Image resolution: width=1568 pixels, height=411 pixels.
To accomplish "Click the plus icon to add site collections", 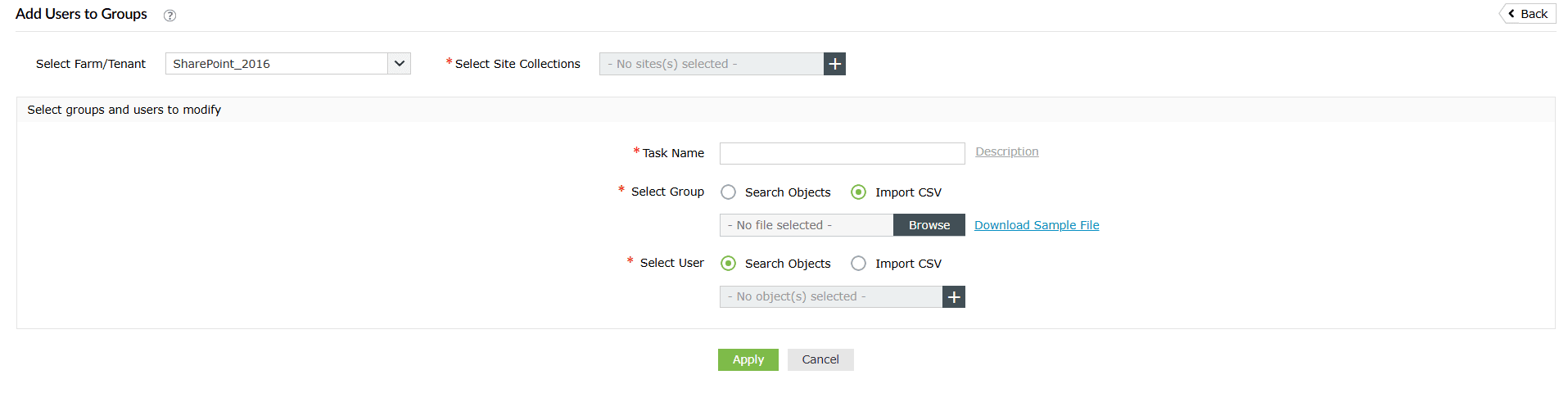I will coord(834,64).
